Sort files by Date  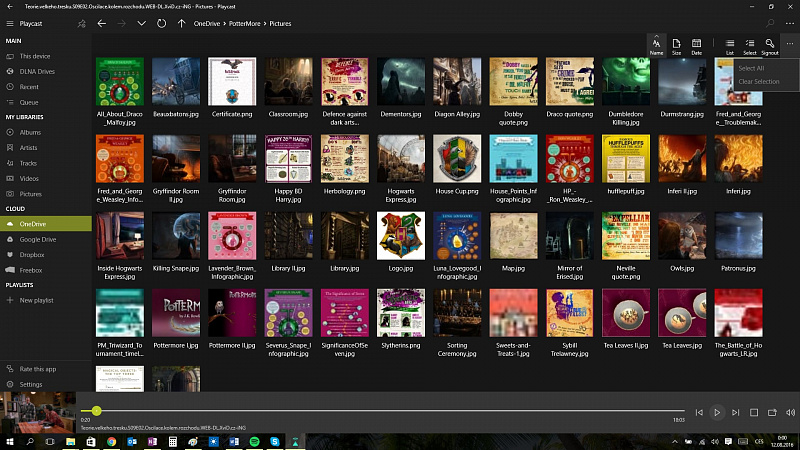point(696,46)
